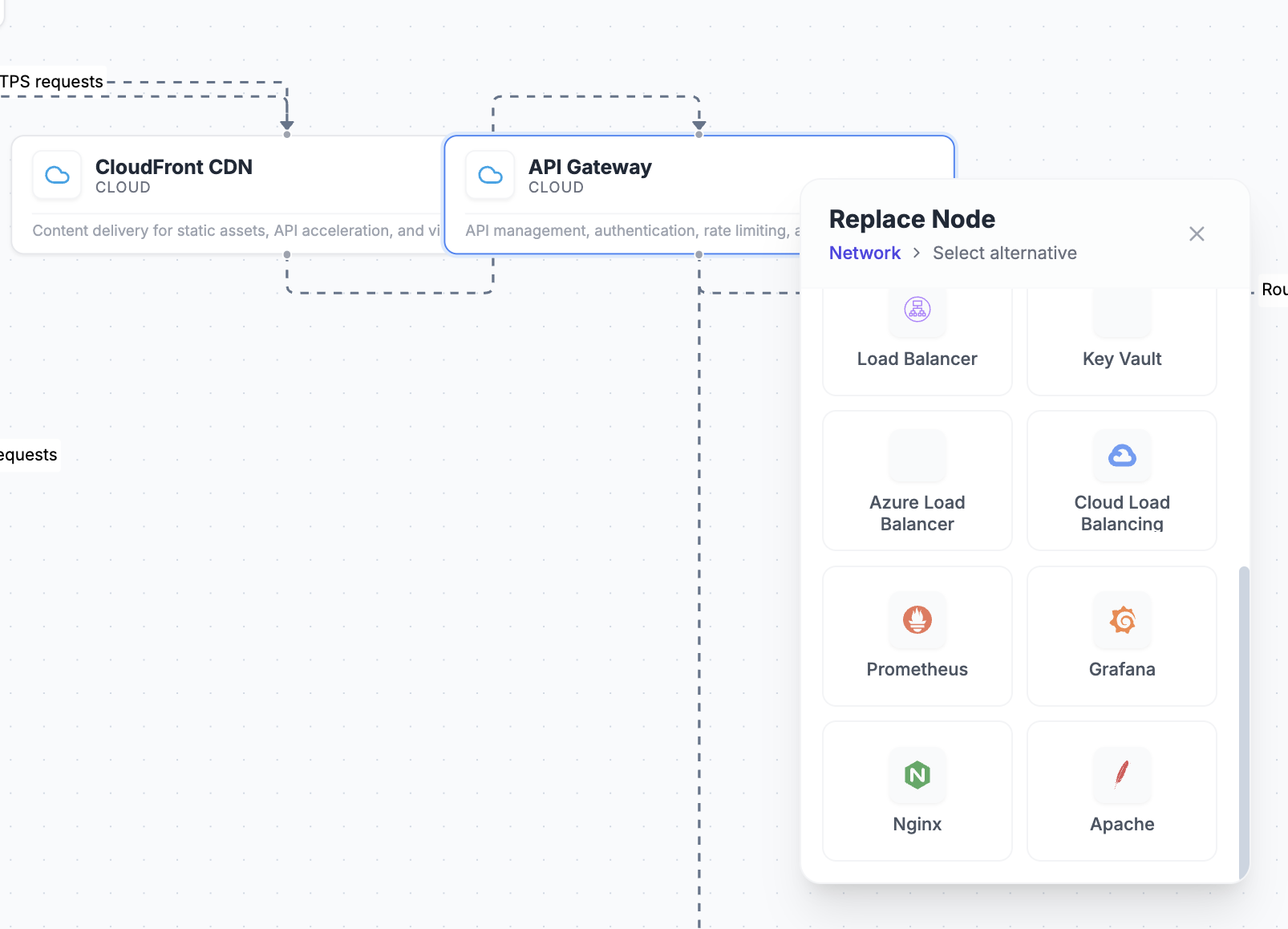Click API Gateway bottom connection handle

tap(699, 254)
